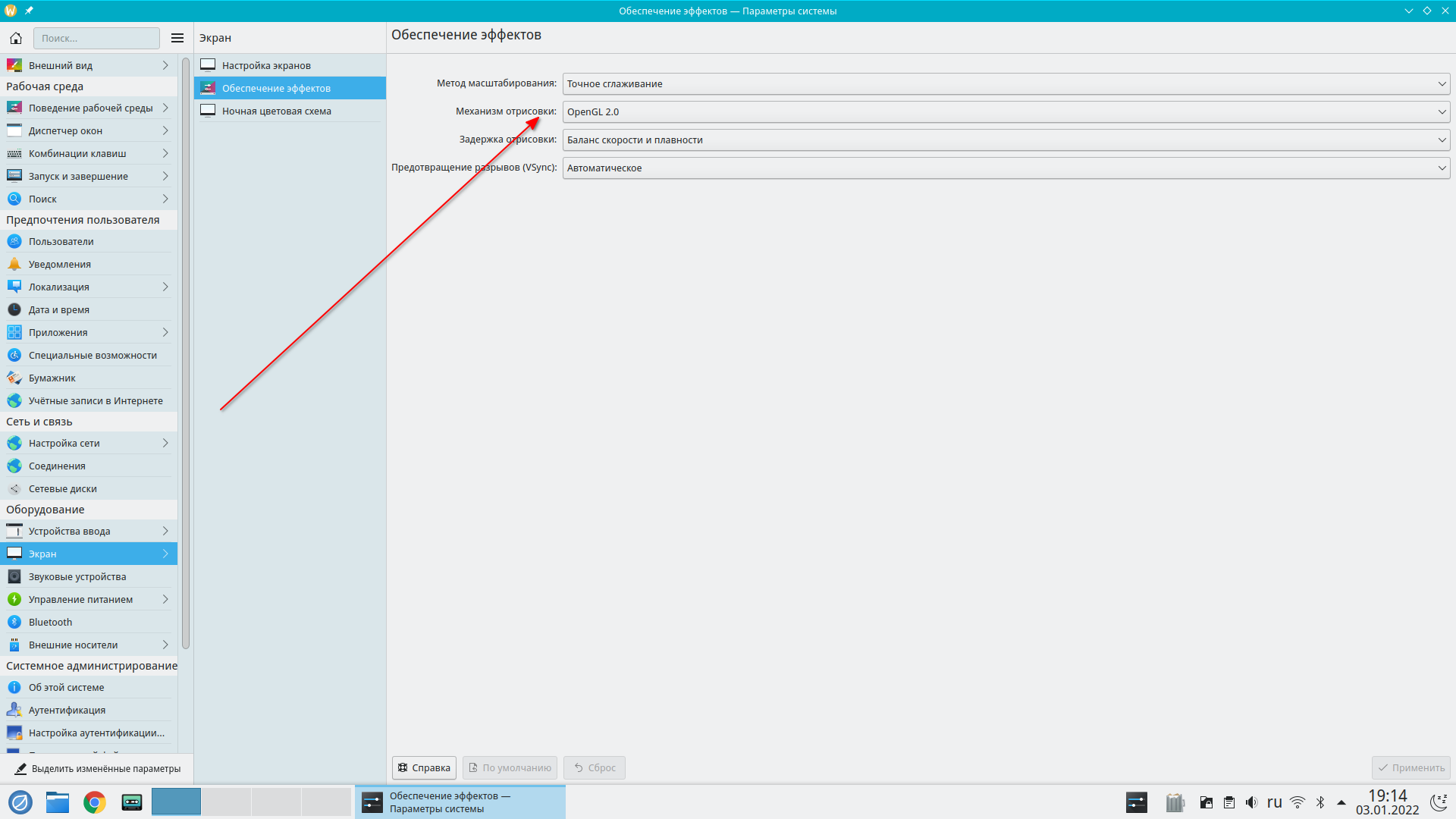Open About this system (Об этой системе)
The image size is (1456, 819).
tap(66, 687)
